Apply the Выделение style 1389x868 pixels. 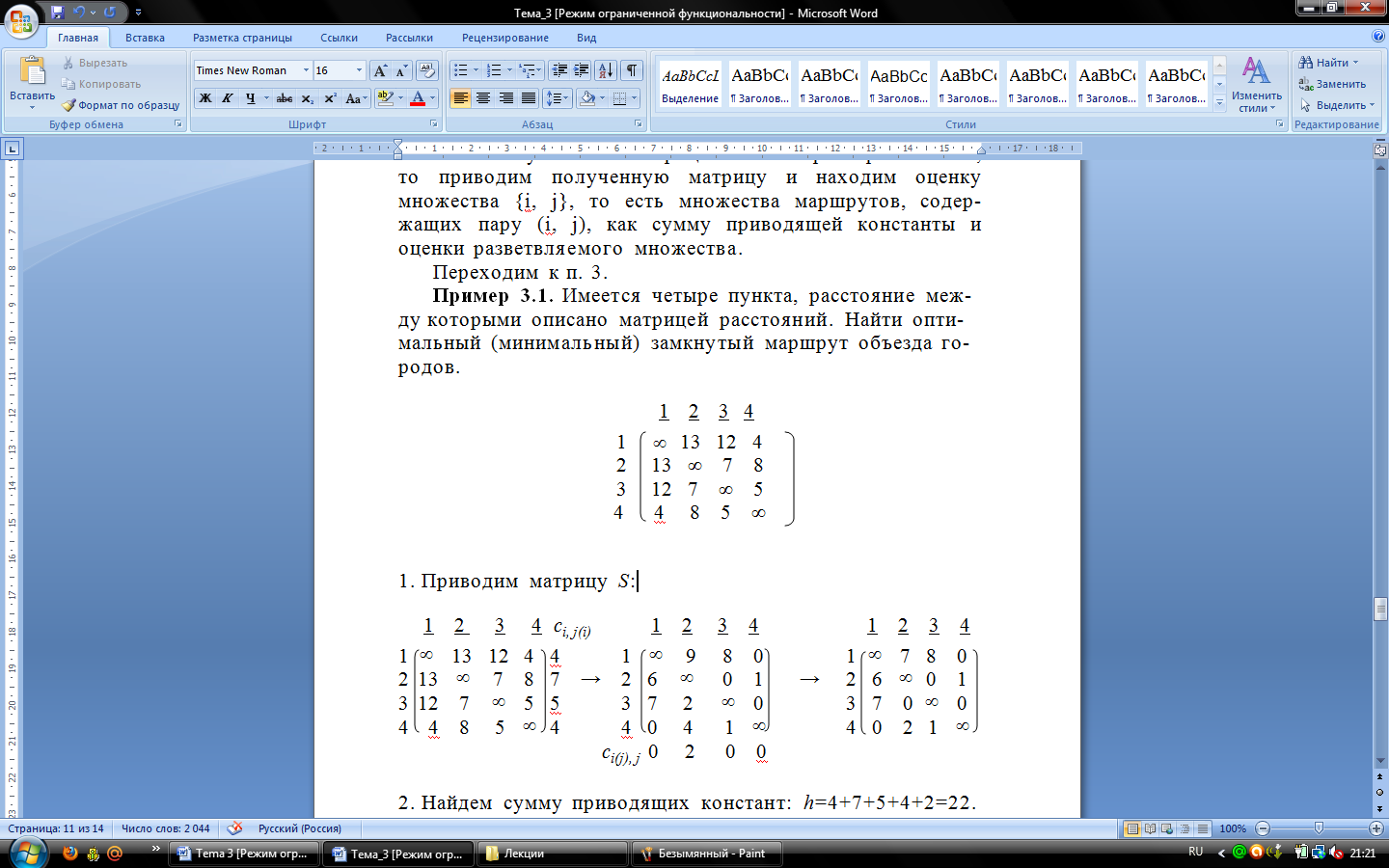coord(690,85)
